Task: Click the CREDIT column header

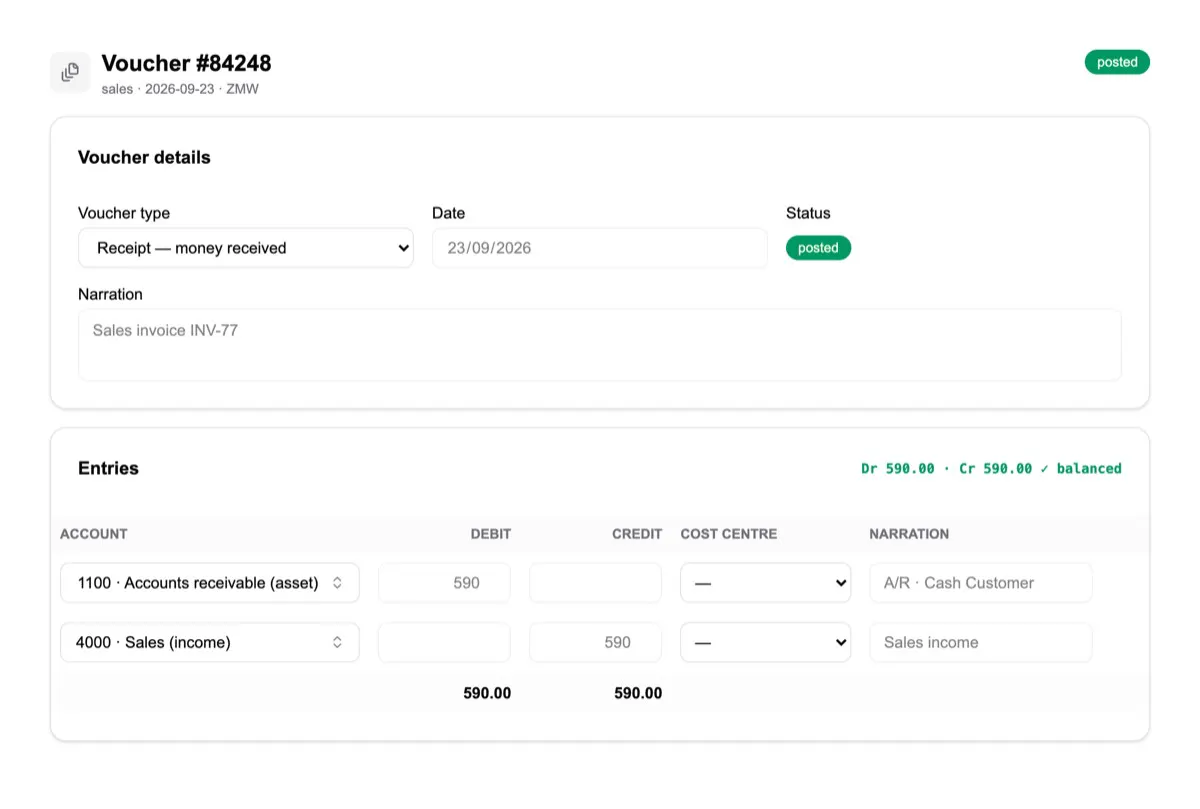Action: (x=637, y=534)
